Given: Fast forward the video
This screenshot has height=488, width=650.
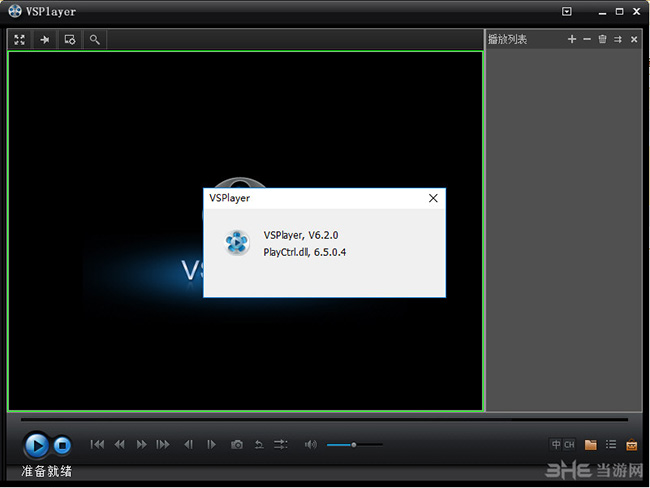Looking at the screenshot, I should [x=141, y=444].
